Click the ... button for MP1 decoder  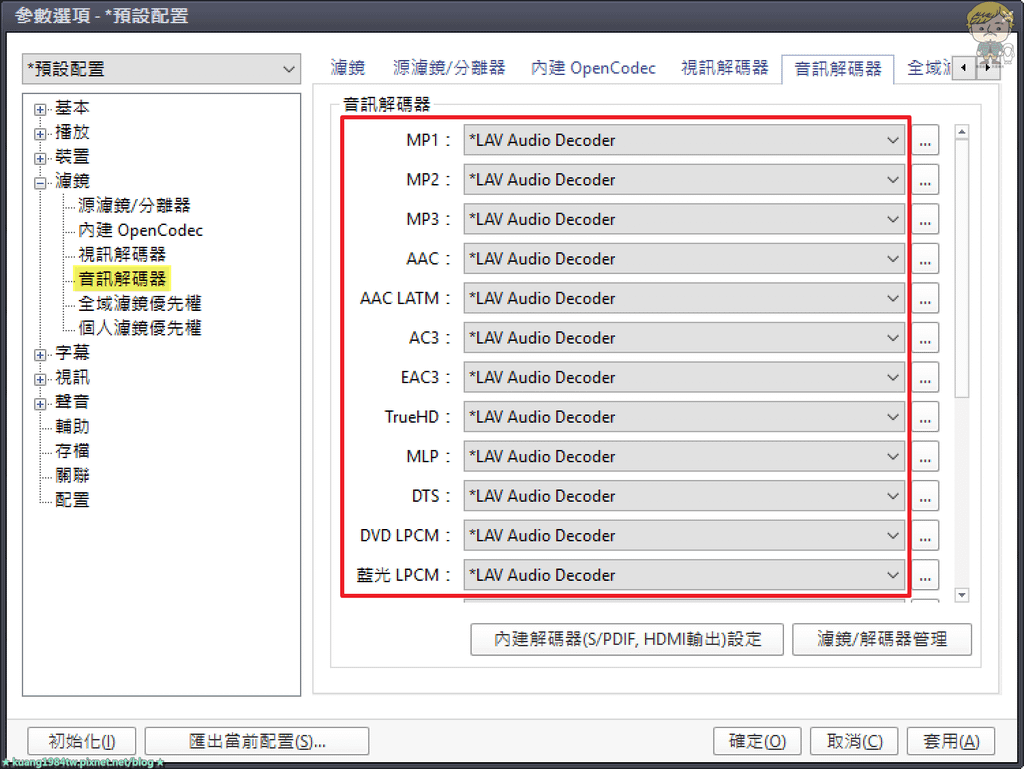pos(925,140)
